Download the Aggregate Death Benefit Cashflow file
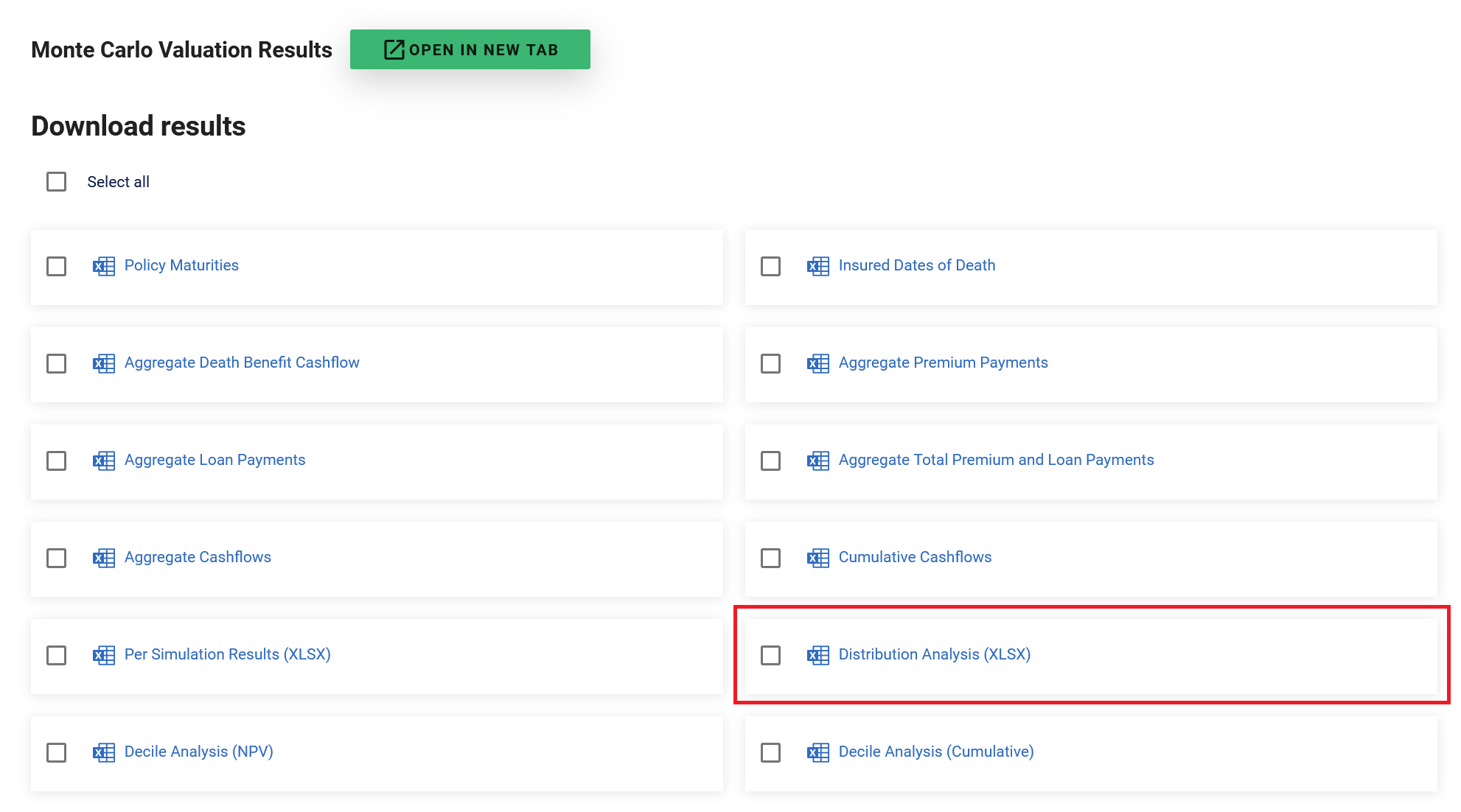The image size is (1461, 812). click(242, 363)
